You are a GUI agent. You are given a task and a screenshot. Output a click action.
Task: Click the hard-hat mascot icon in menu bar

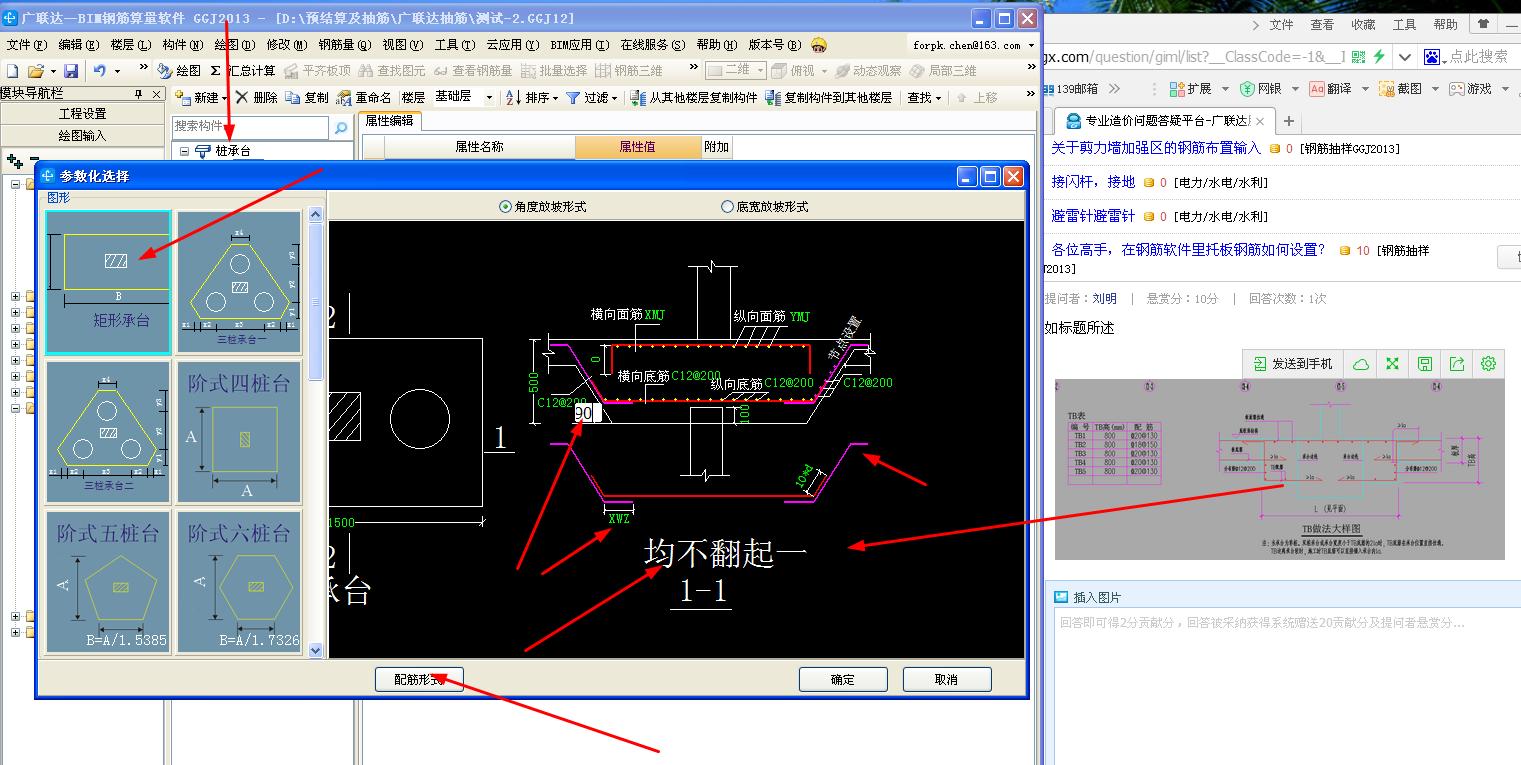click(819, 45)
